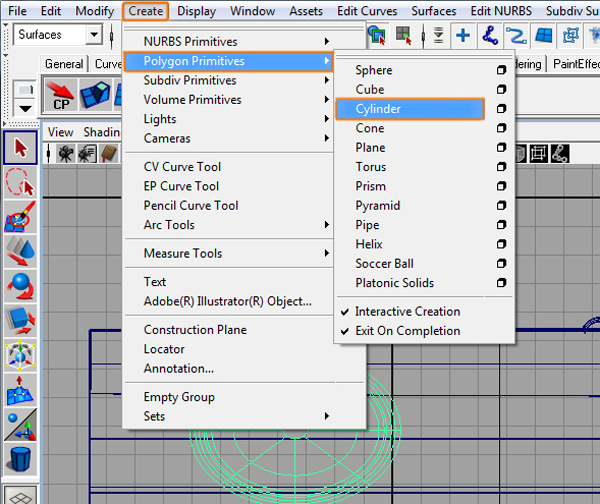
Task: Choose Construction Plane
Action: click(x=195, y=329)
